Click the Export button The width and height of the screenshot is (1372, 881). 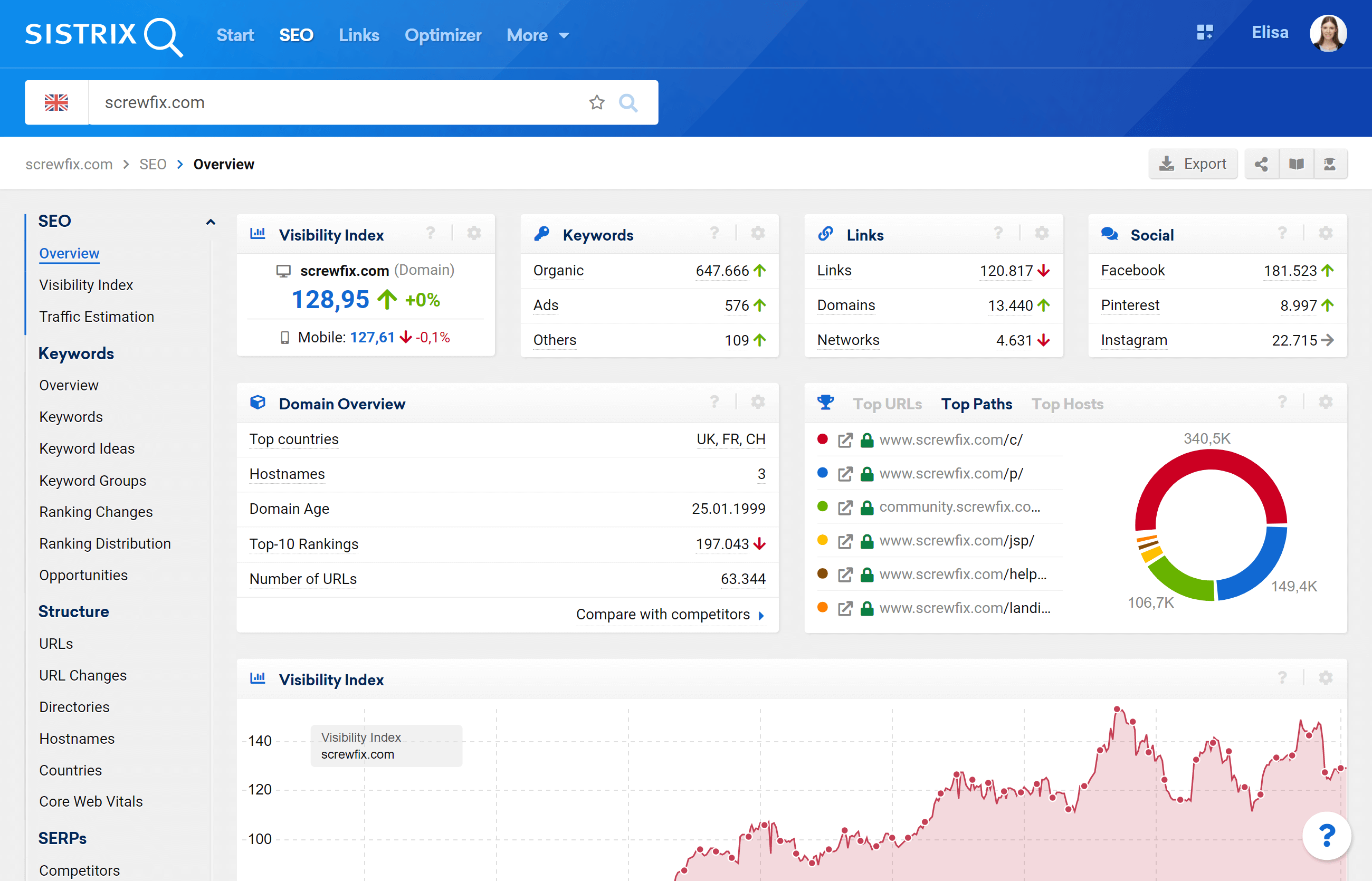click(x=1193, y=164)
